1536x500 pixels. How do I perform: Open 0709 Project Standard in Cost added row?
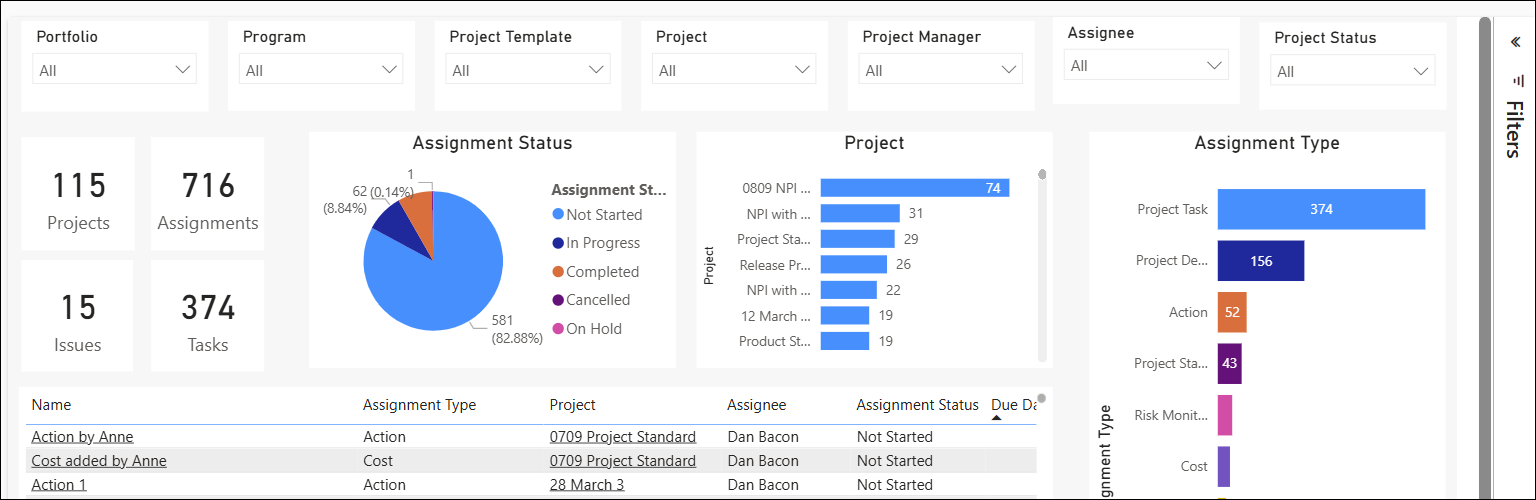tap(623, 461)
